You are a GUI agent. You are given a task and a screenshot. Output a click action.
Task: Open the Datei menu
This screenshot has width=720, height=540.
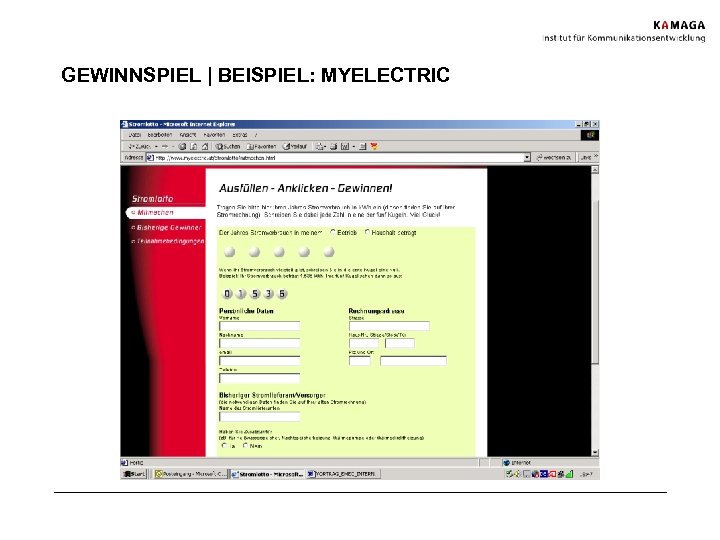[x=135, y=135]
